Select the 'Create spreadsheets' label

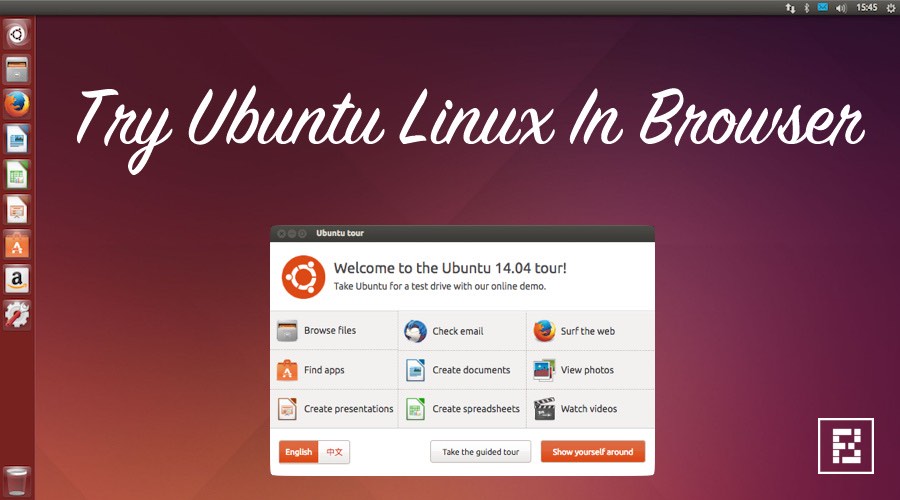[476, 409]
